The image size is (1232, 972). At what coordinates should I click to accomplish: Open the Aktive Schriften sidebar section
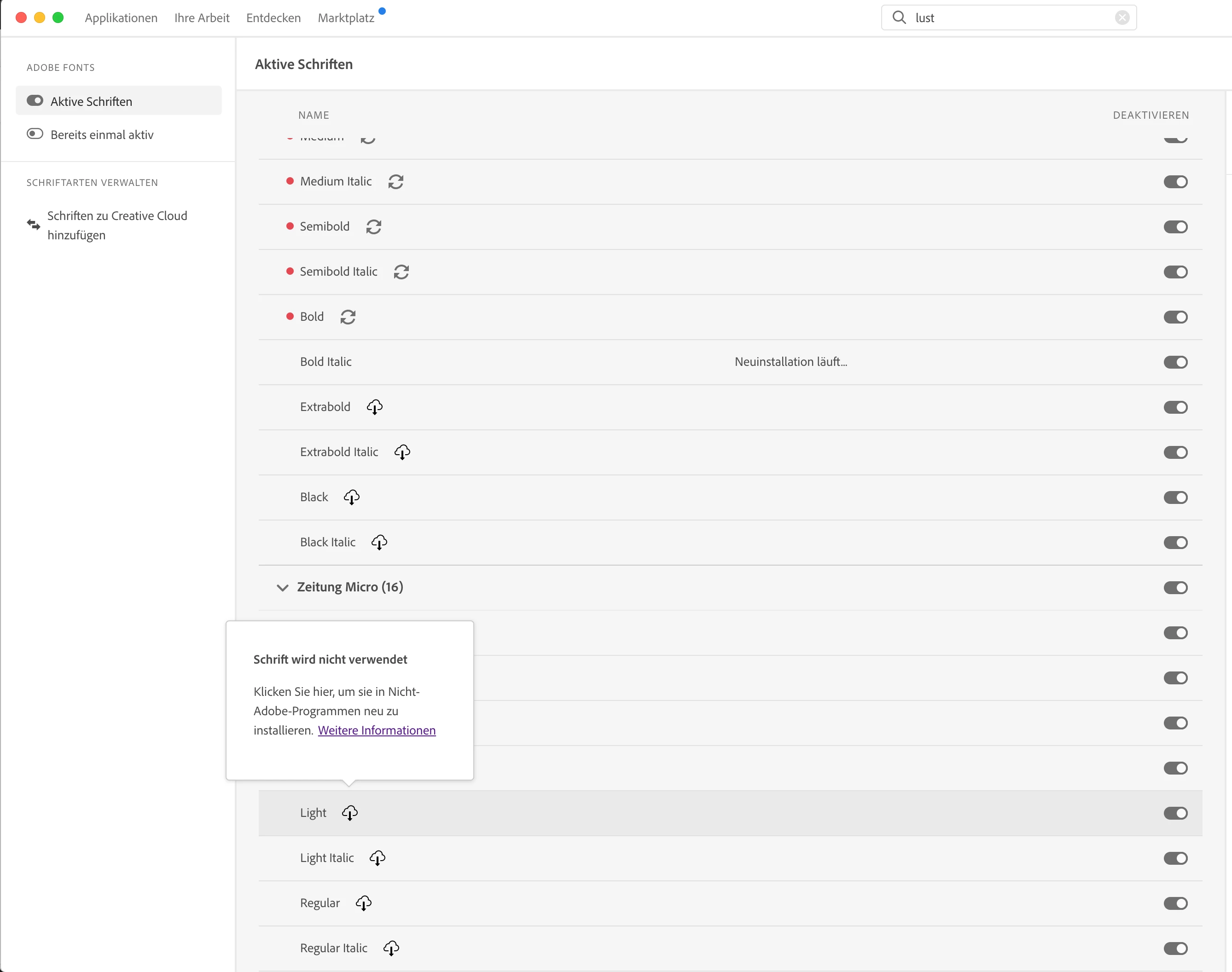pos(91,101)
